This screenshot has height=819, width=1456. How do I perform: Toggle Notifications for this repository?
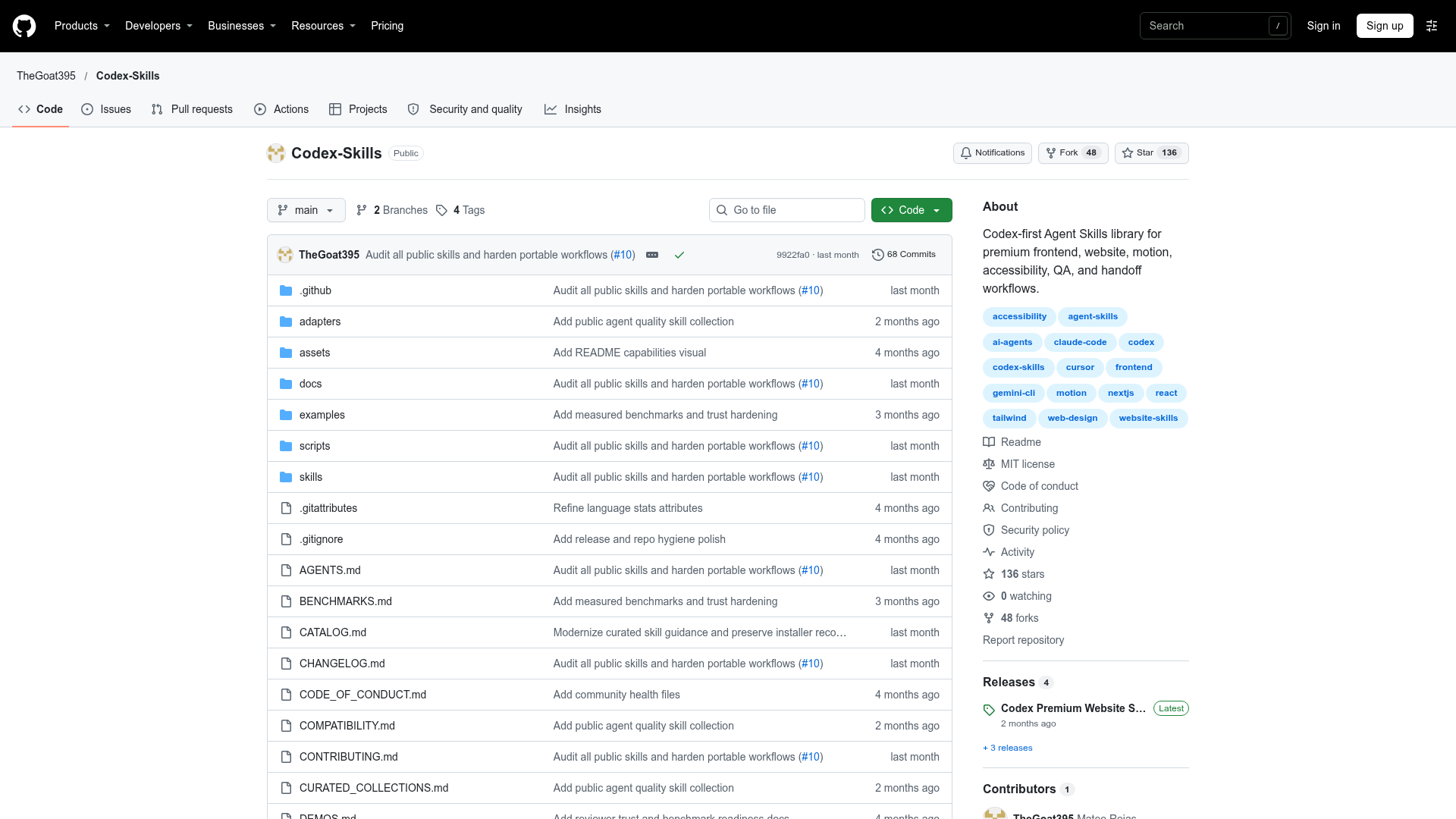coord(992,153)
